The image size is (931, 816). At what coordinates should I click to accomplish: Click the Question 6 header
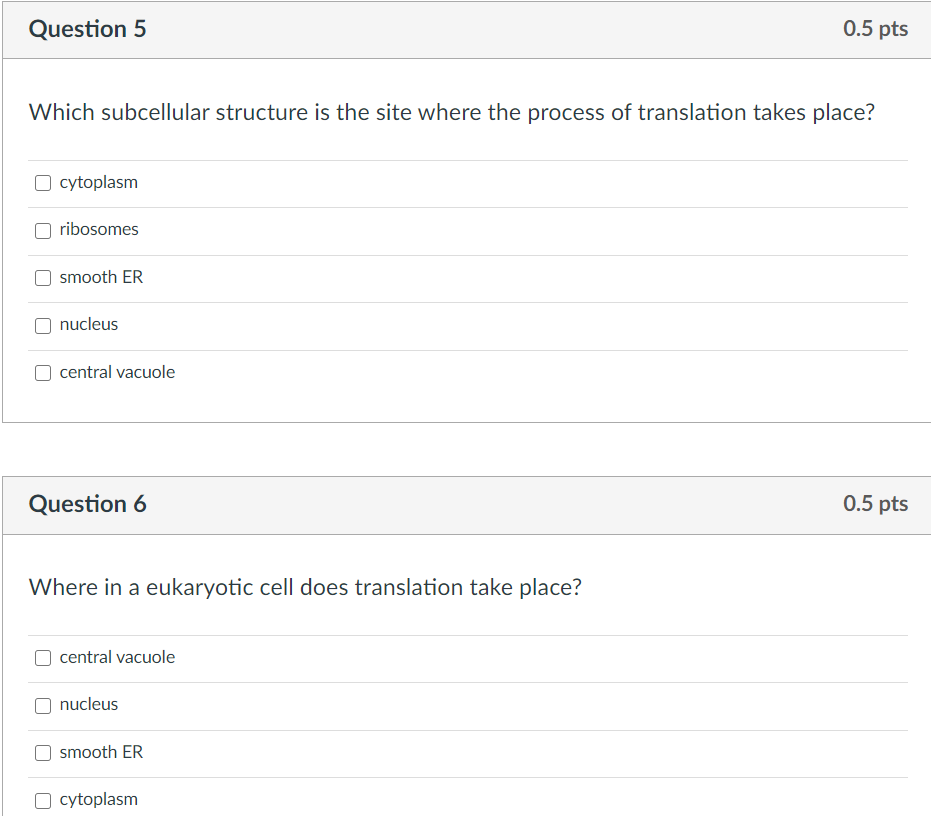pyautogui.click(x=88, y=504)
